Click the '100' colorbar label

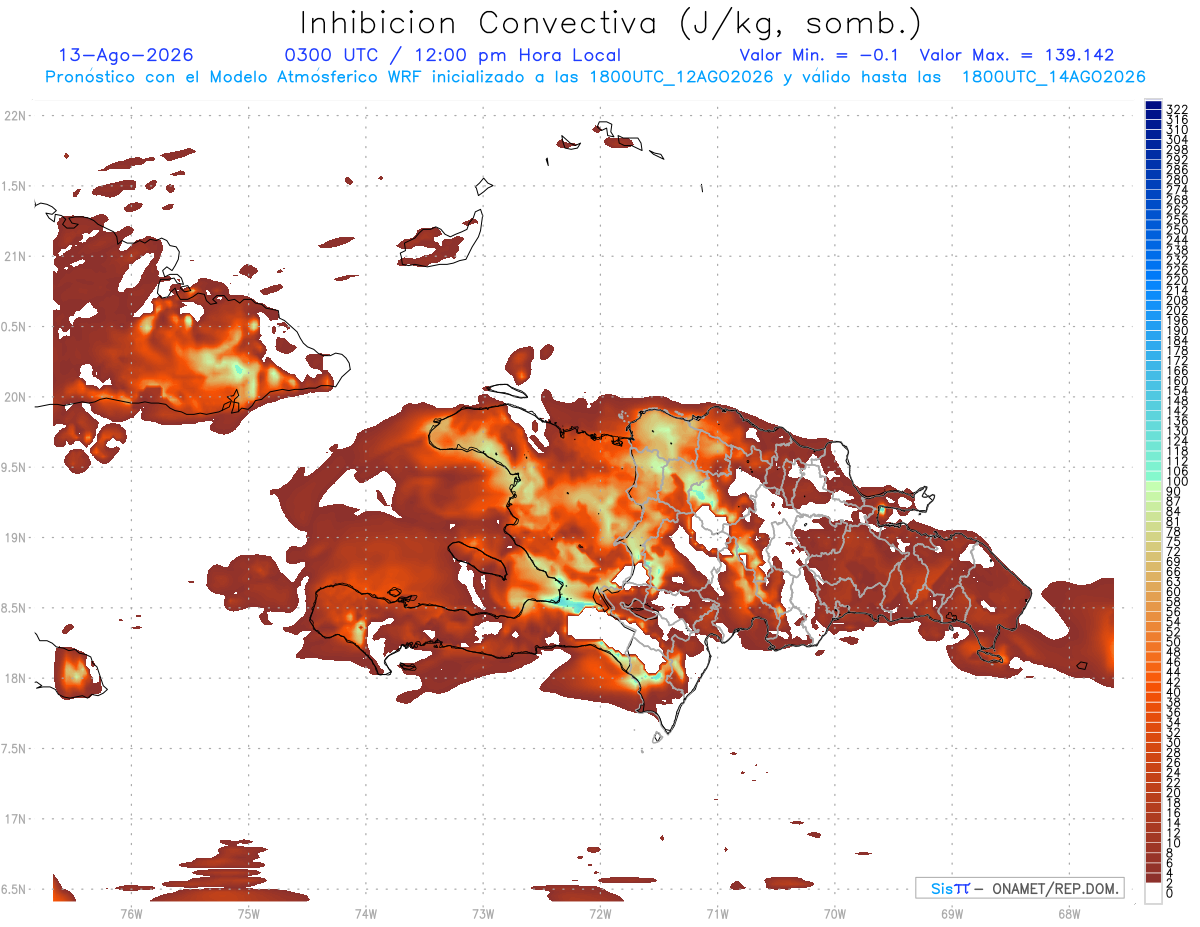(x=1178, y=481)
